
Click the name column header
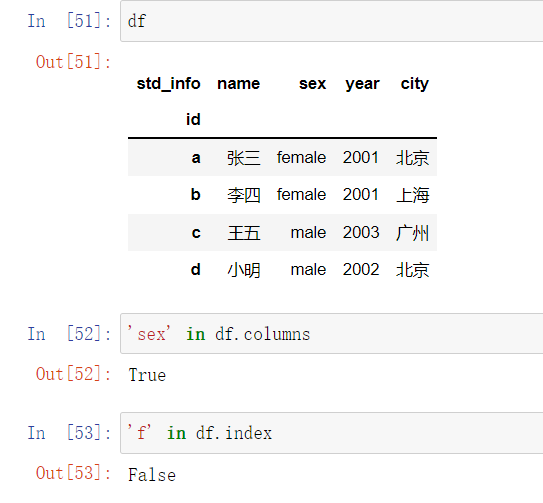click(x=239, y=84)
